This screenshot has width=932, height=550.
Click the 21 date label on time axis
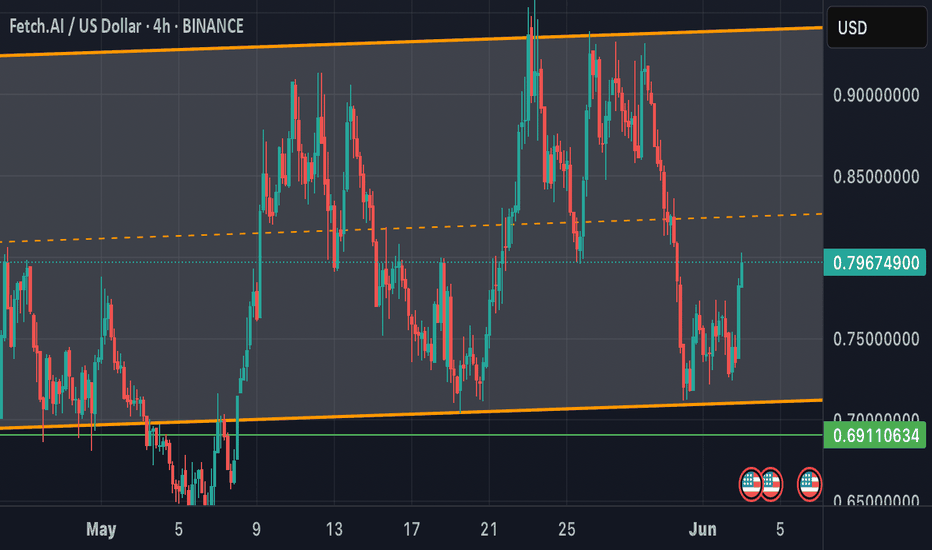pyautogui.click(x=489, y=529)
